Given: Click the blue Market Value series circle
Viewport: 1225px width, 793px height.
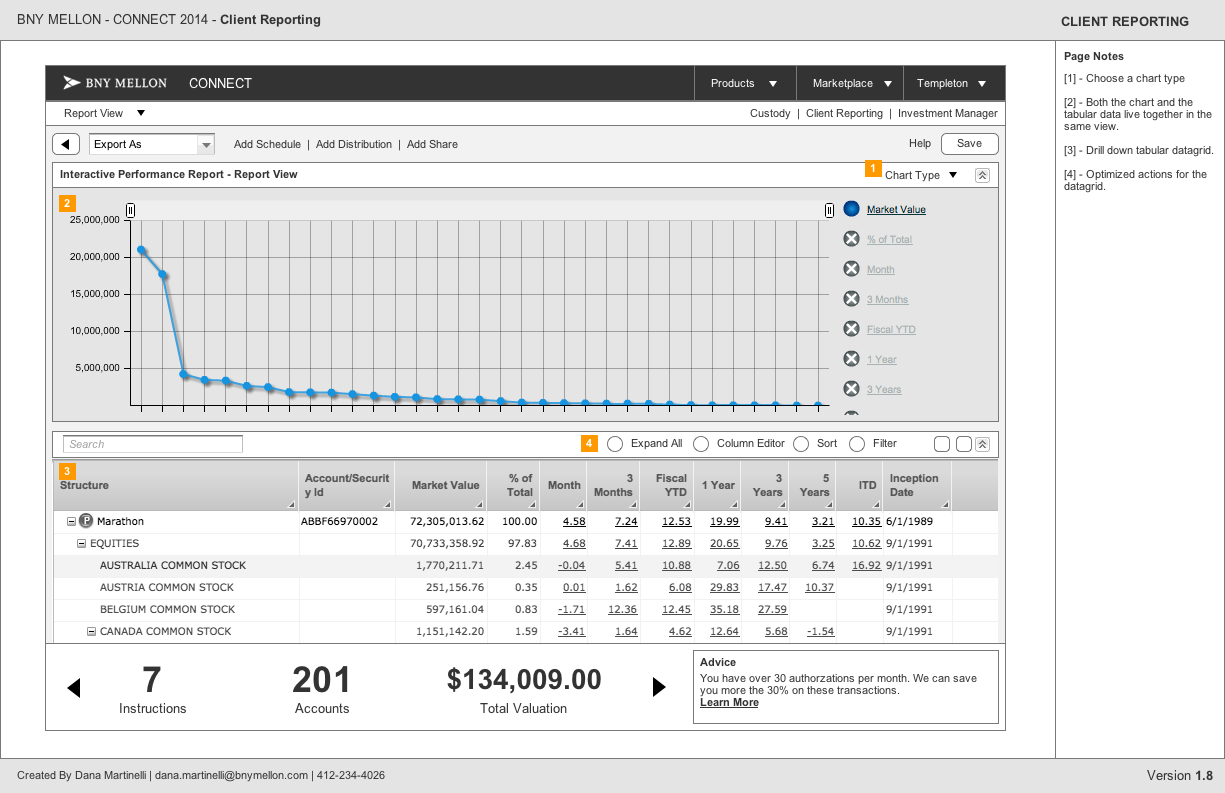Looking at the screenshot, I should point(851,209).
